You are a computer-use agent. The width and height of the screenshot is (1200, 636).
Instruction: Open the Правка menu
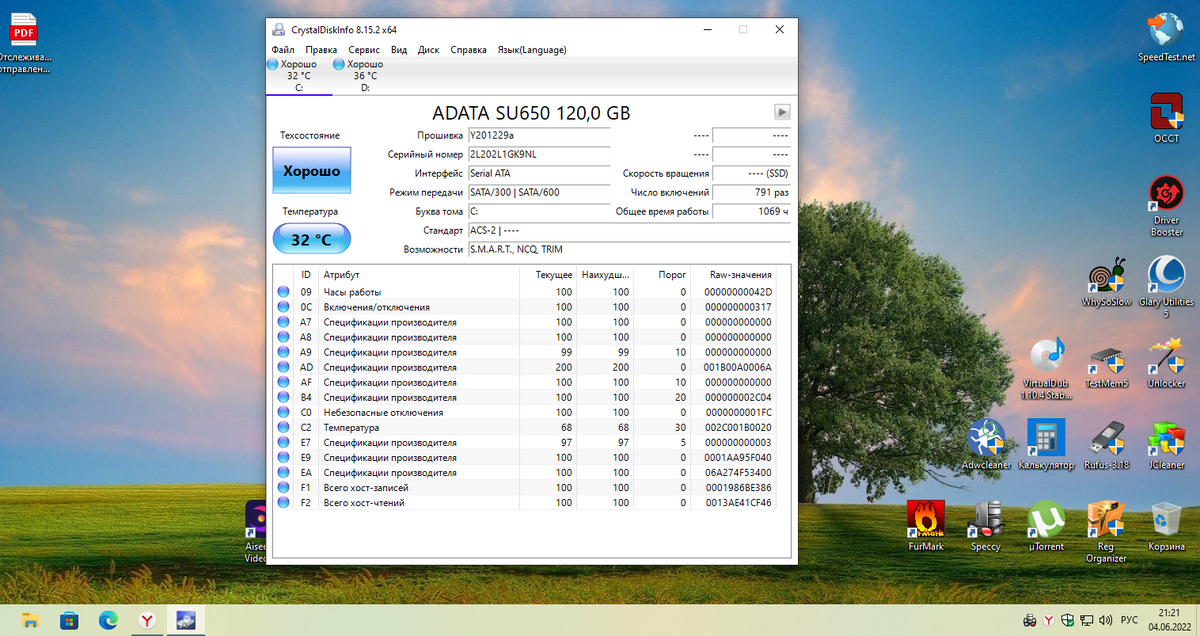pos(321,50)
